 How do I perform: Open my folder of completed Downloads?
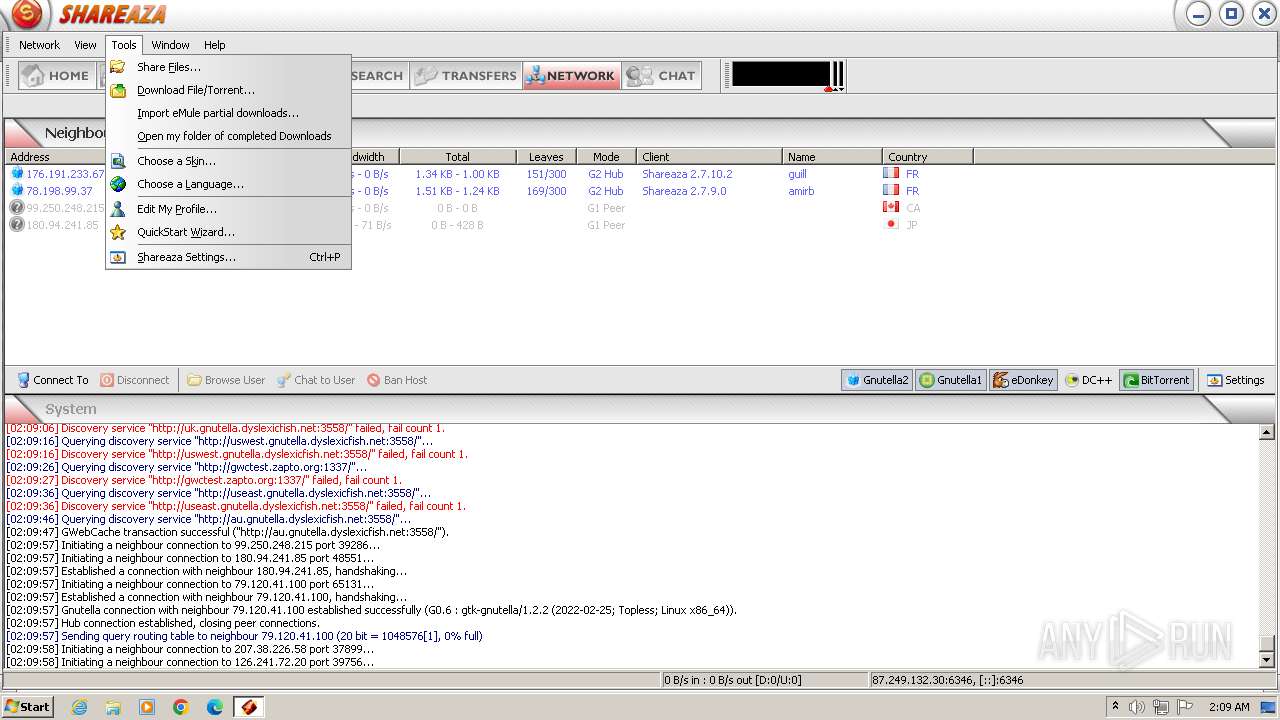(x=228, y=136)
